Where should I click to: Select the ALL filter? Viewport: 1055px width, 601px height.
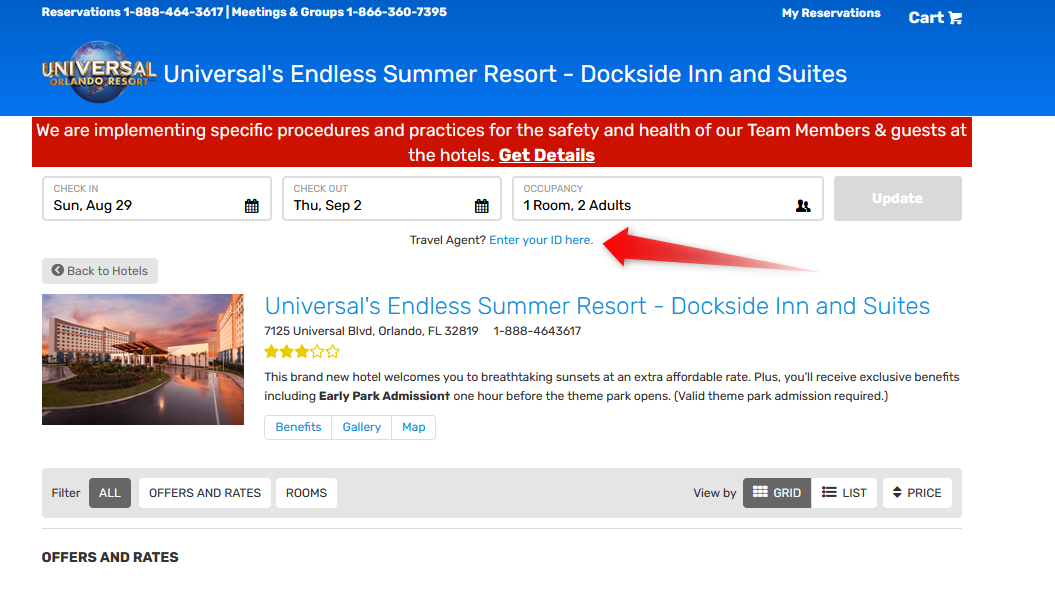[x=110, y=493]
